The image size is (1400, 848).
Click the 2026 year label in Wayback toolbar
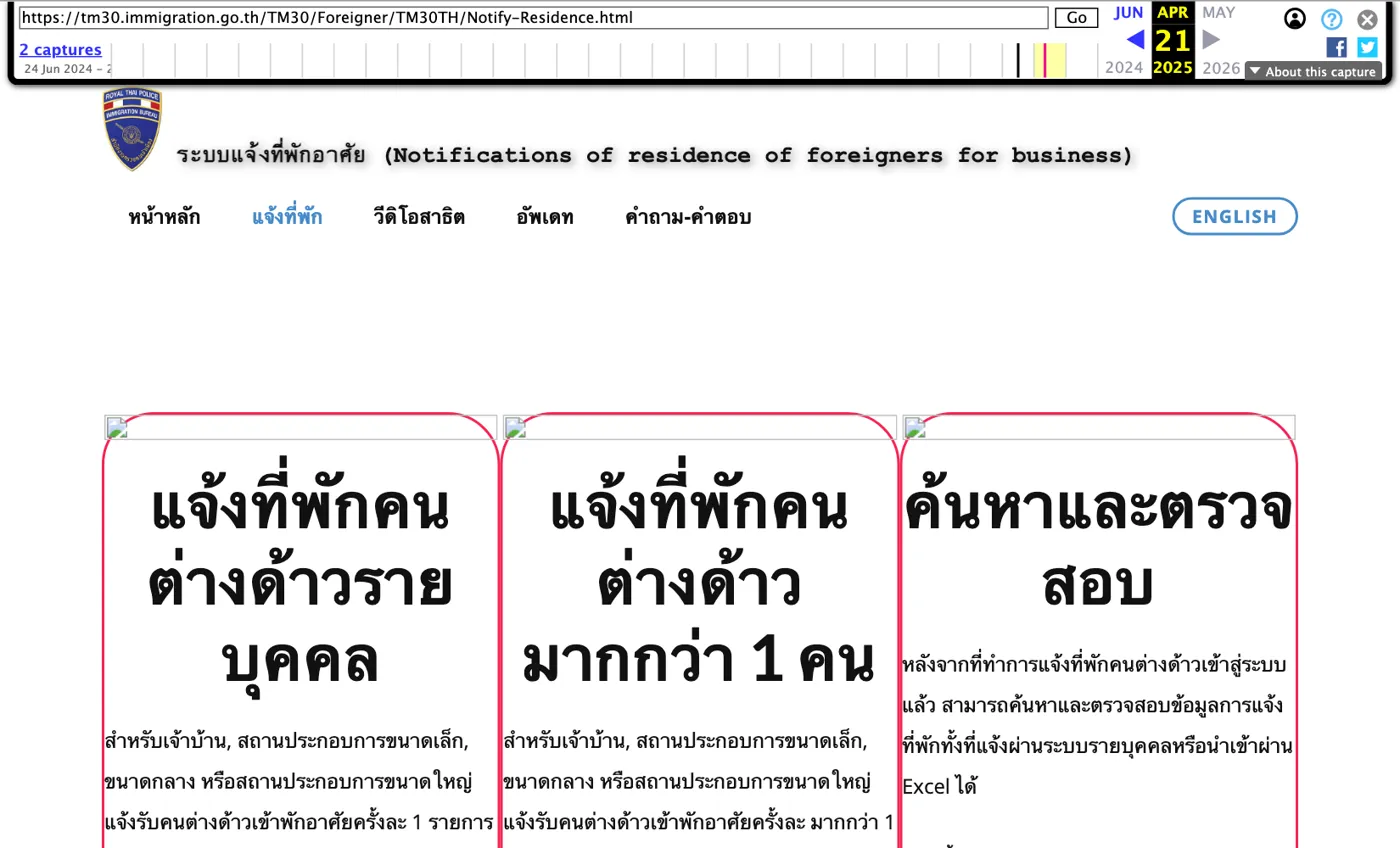point(1221,68)
